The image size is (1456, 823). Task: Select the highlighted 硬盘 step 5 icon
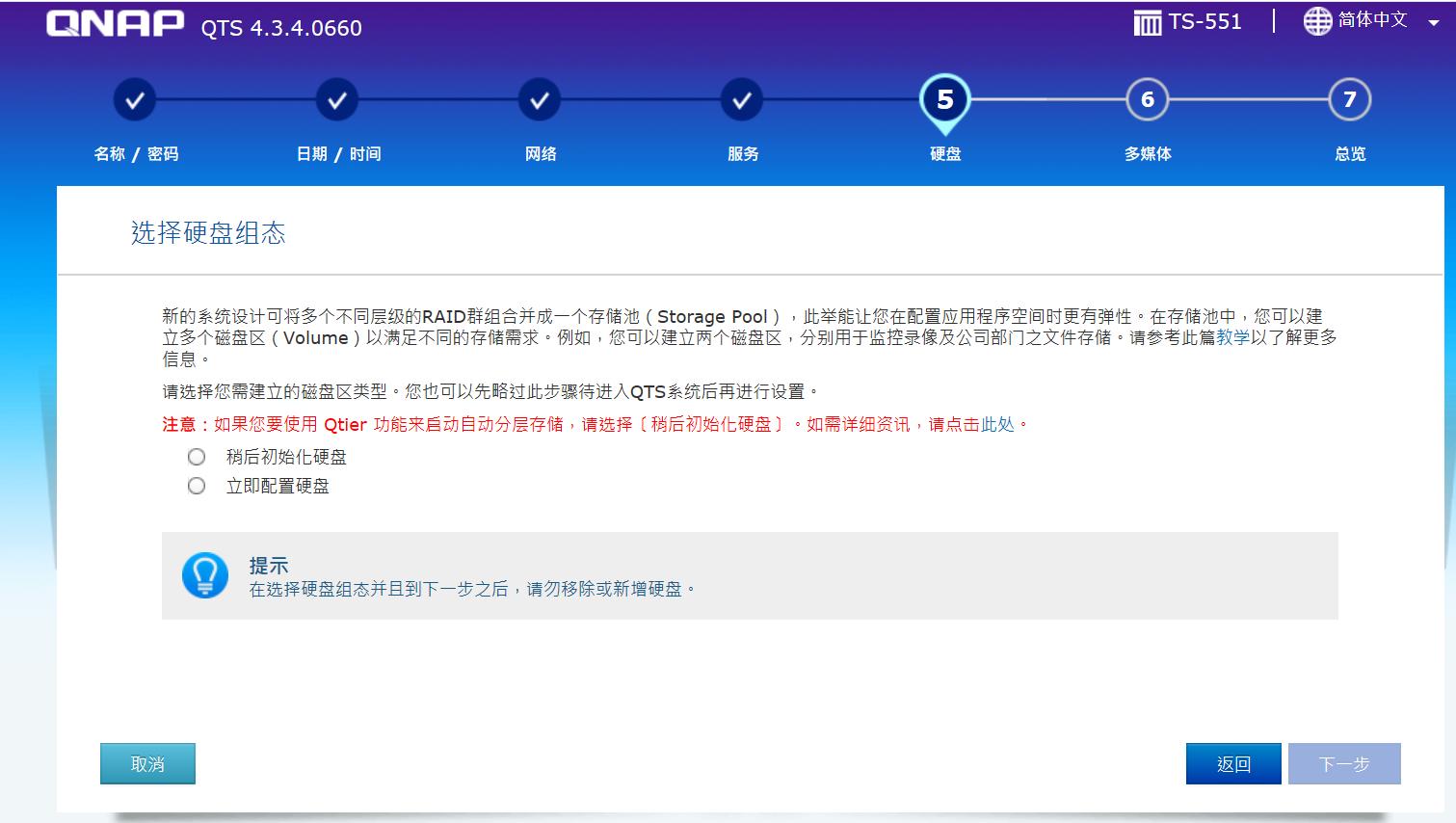coord(944,98)
